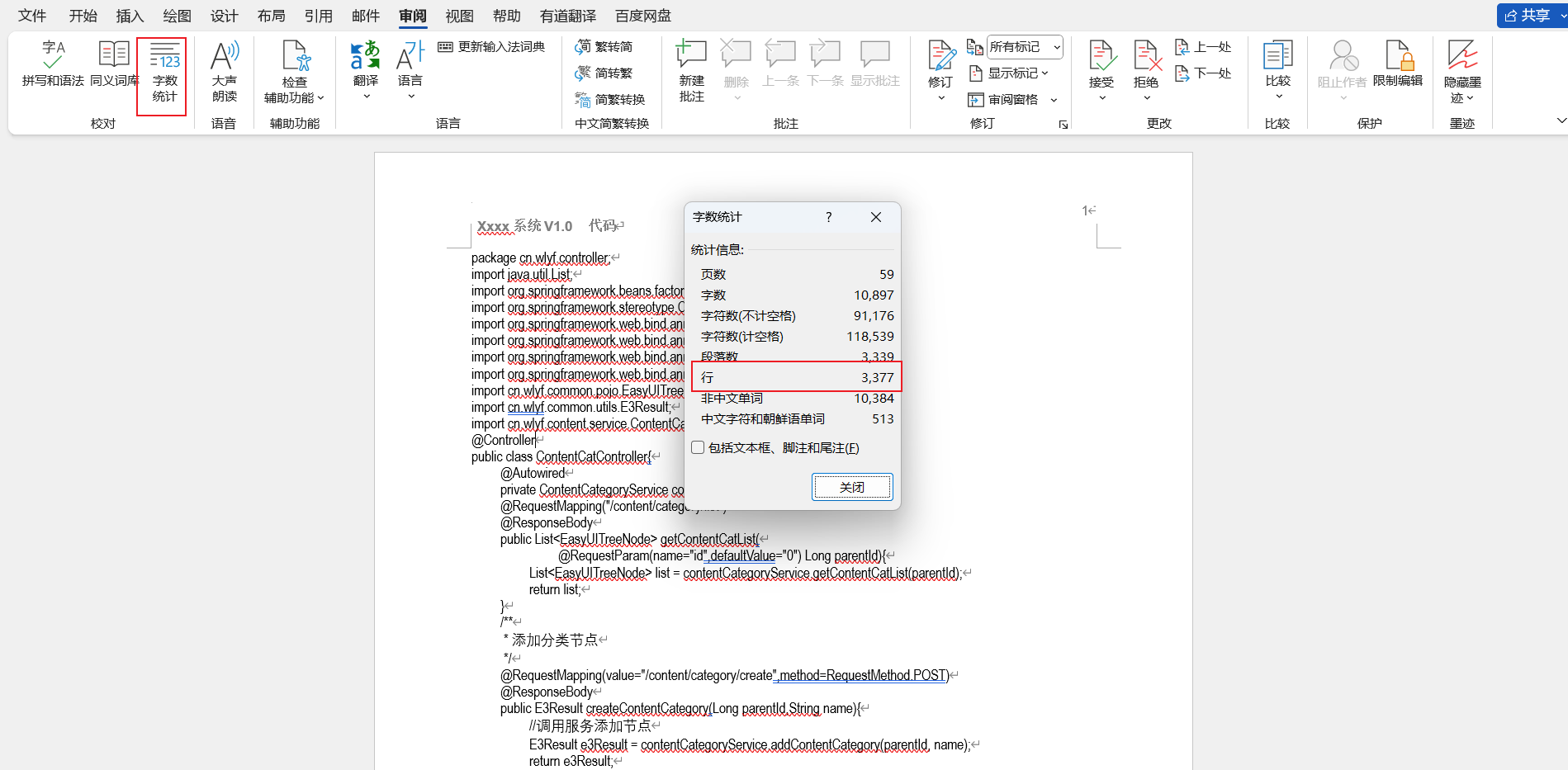This screenshot has height=770, width=1568.
Task: Switch to the 布局 tab
Action: pyautogui.click(x=271, y=16)
